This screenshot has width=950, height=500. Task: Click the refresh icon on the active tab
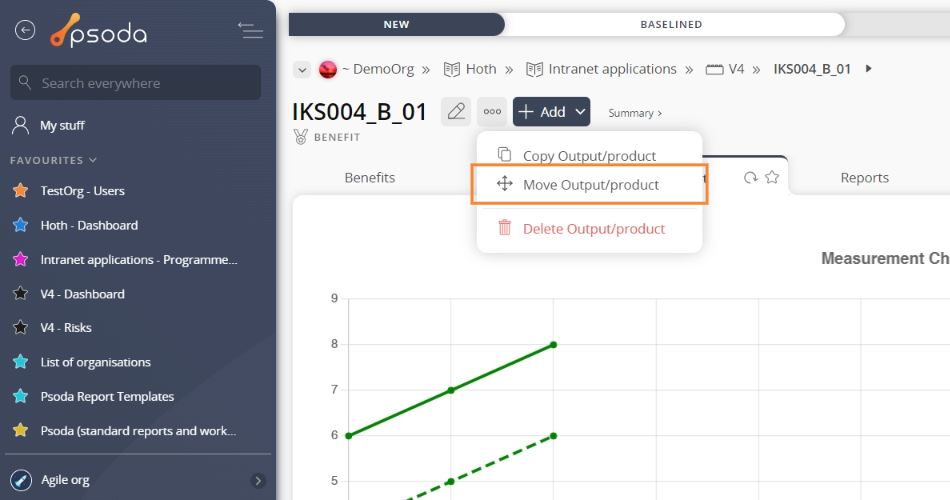coord(750,178)
